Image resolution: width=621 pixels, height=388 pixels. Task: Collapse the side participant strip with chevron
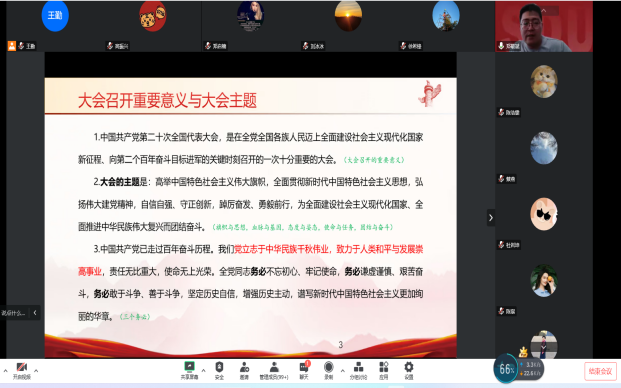[491, 217]
